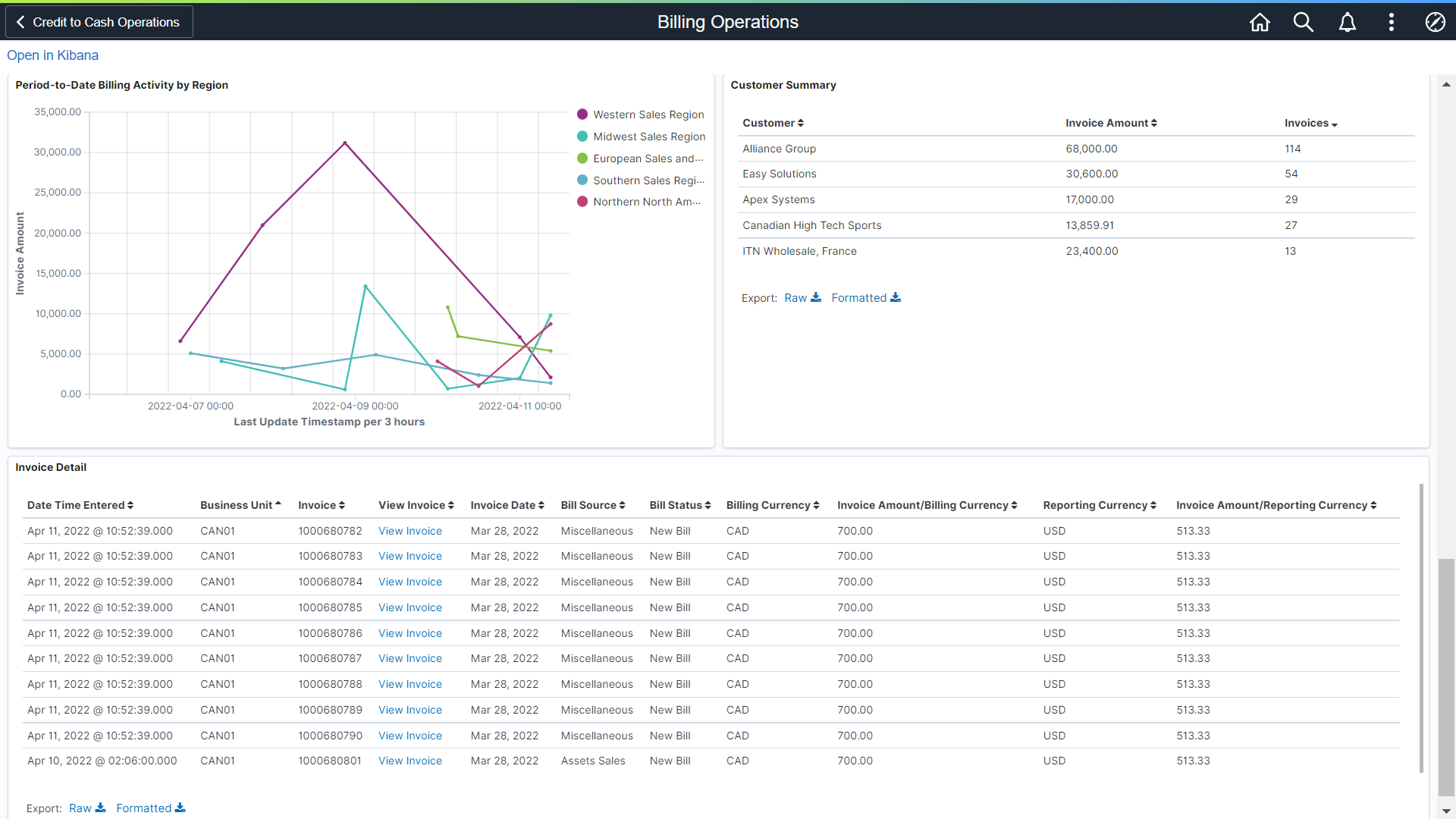
Task: Toggle Midwest Sales Region legend series
Action: tap(648, 136)
